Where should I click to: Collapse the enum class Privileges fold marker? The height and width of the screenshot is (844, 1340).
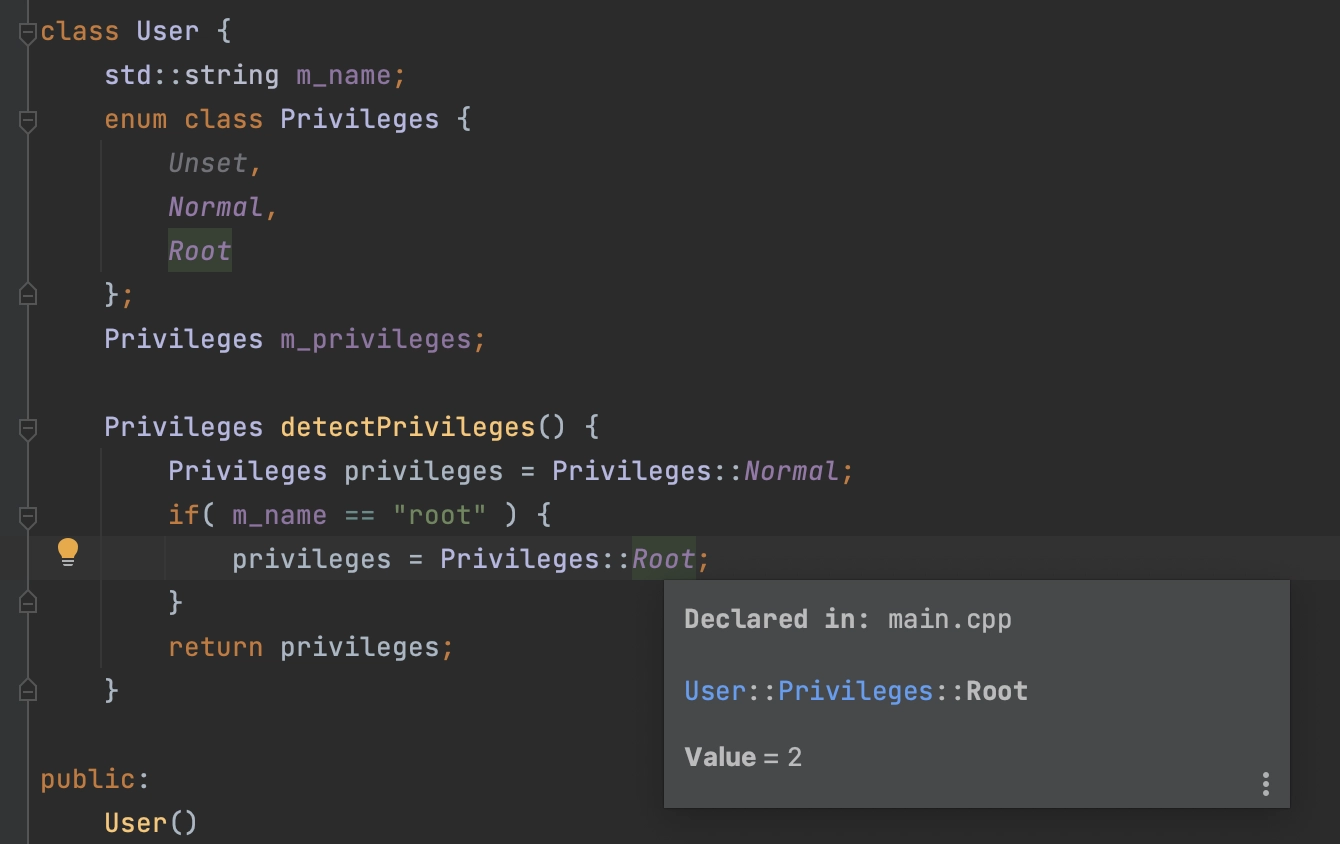[28, 120]
